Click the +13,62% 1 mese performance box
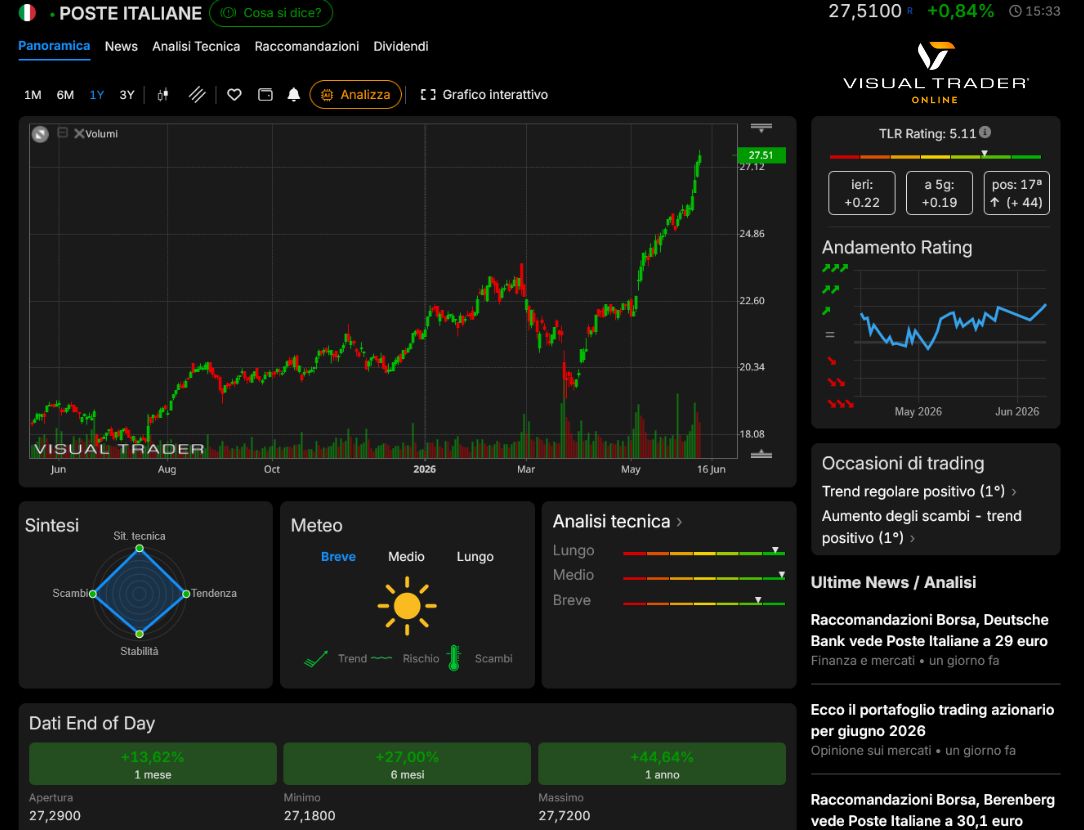 pyautogui.click(x=153, y=764)
